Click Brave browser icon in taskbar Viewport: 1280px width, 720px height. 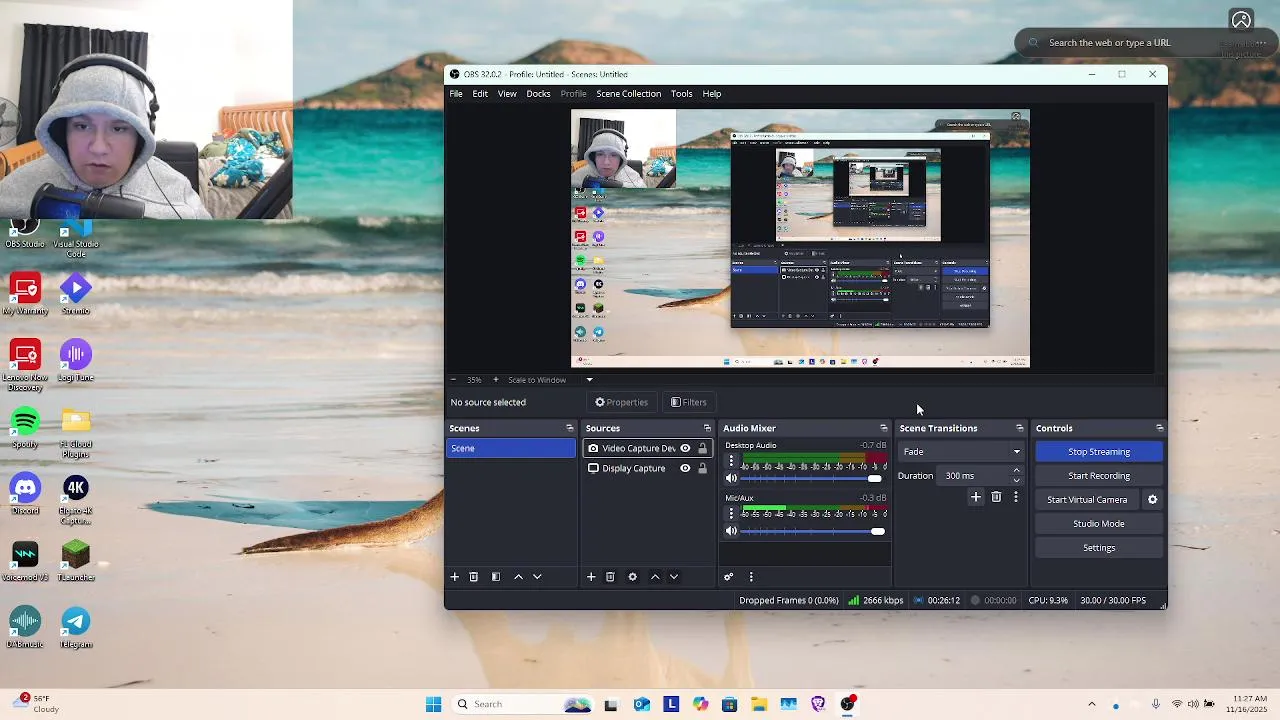point(818,704)
